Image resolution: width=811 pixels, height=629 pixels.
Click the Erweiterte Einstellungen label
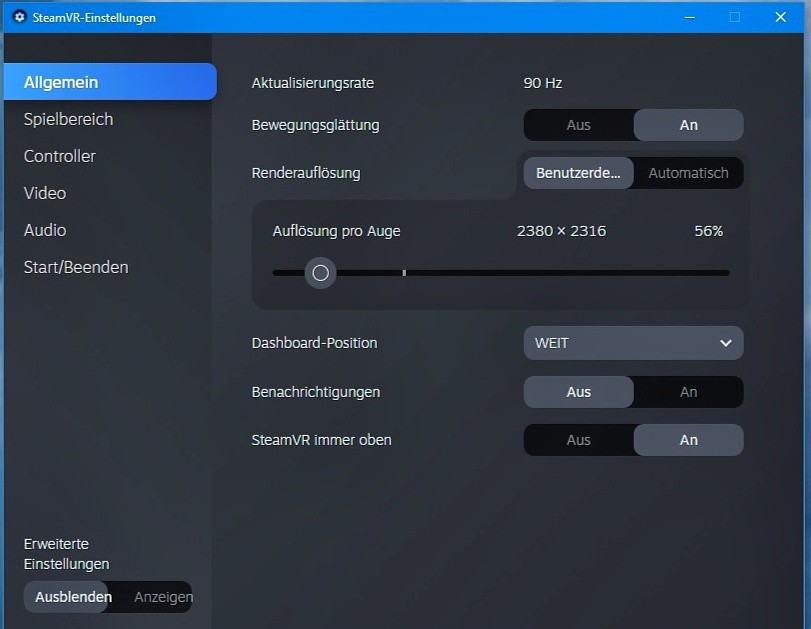[x=66, y=554]
